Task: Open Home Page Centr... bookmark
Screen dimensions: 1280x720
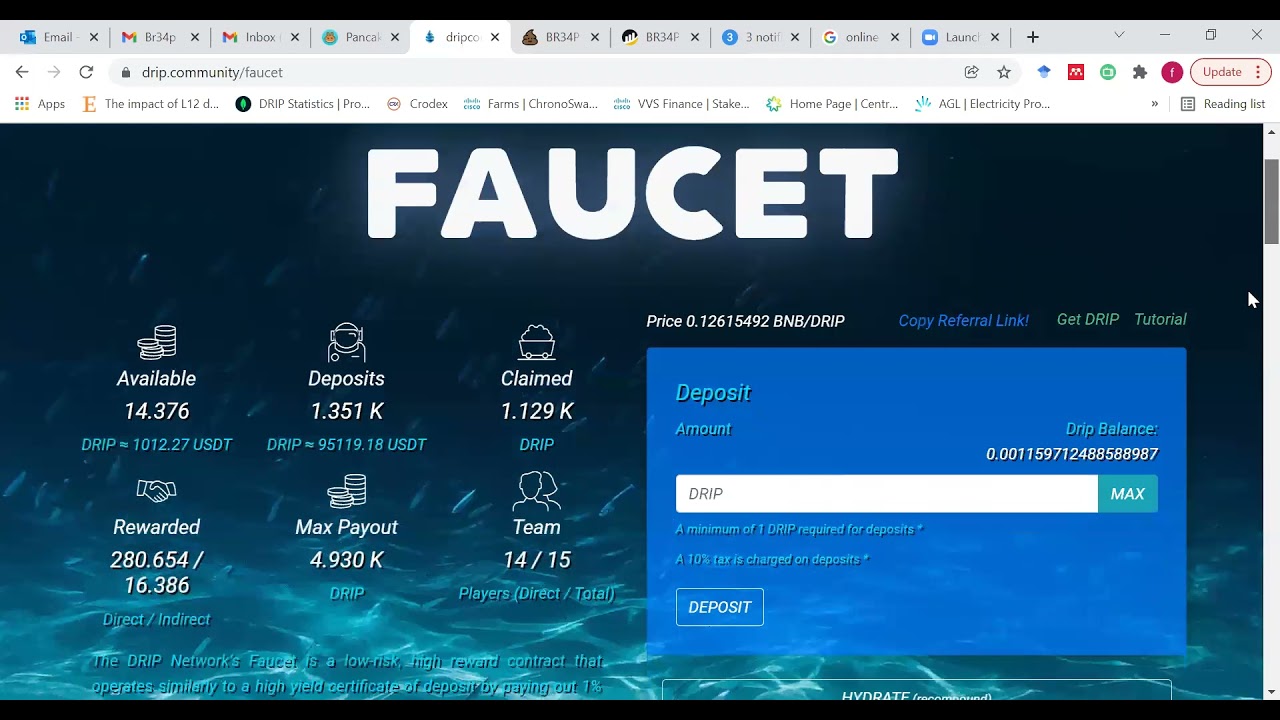Action: 833,104
